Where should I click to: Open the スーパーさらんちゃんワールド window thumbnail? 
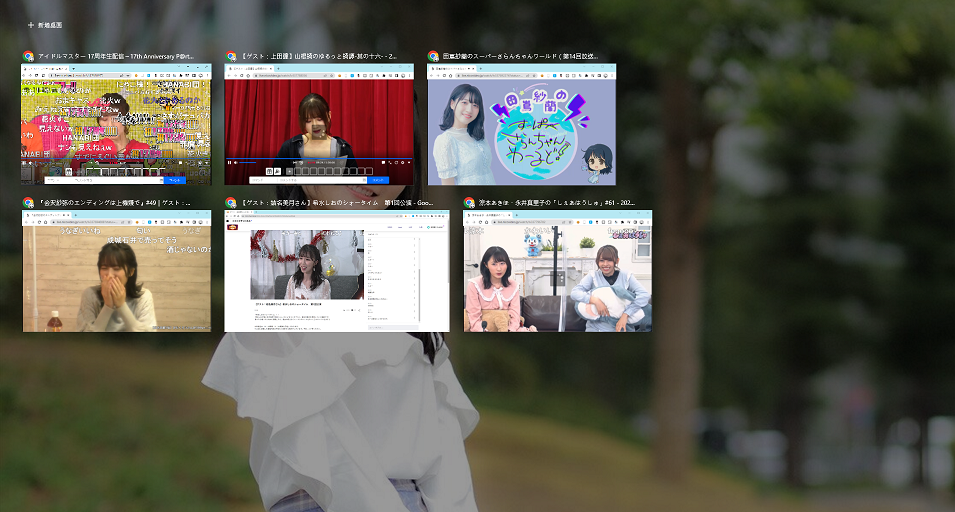pyautogui.click(x=521, y=124)
